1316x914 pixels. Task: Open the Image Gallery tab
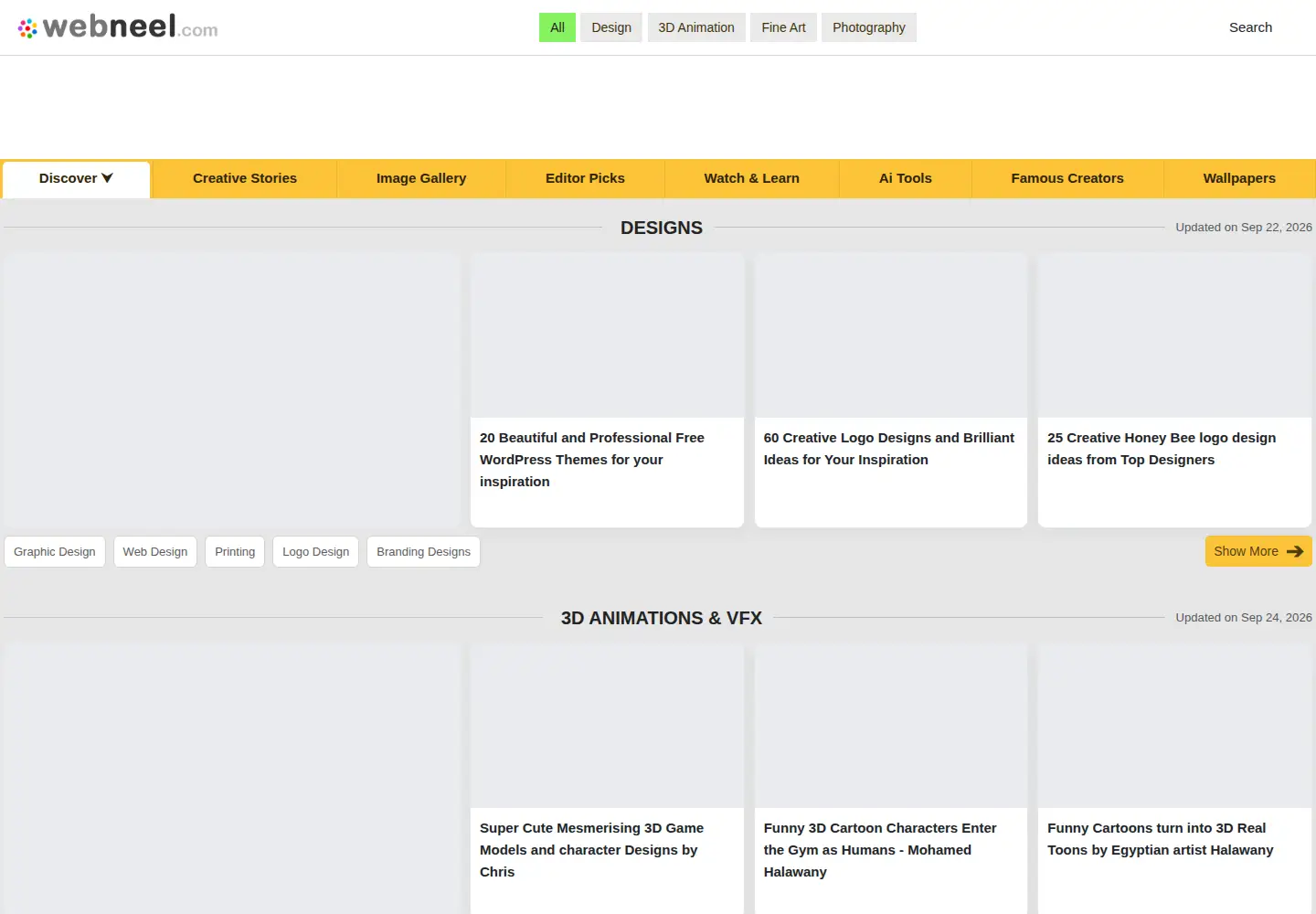[421, 179]
